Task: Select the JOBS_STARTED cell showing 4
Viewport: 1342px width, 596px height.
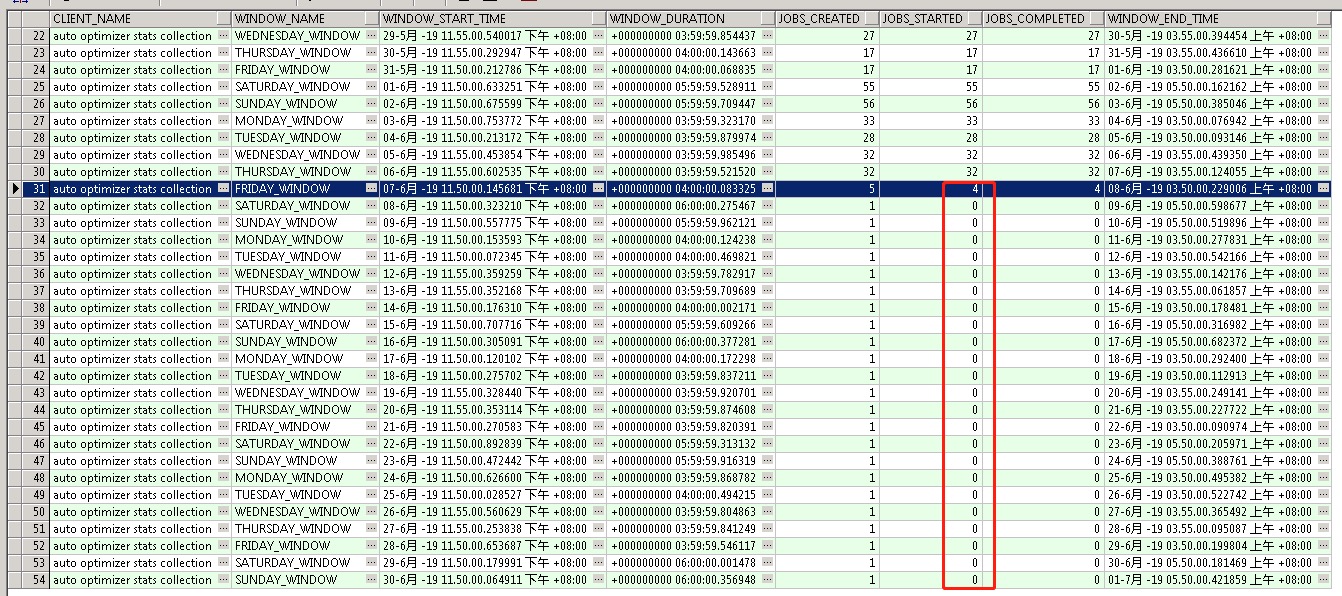Action: point(930,189)
